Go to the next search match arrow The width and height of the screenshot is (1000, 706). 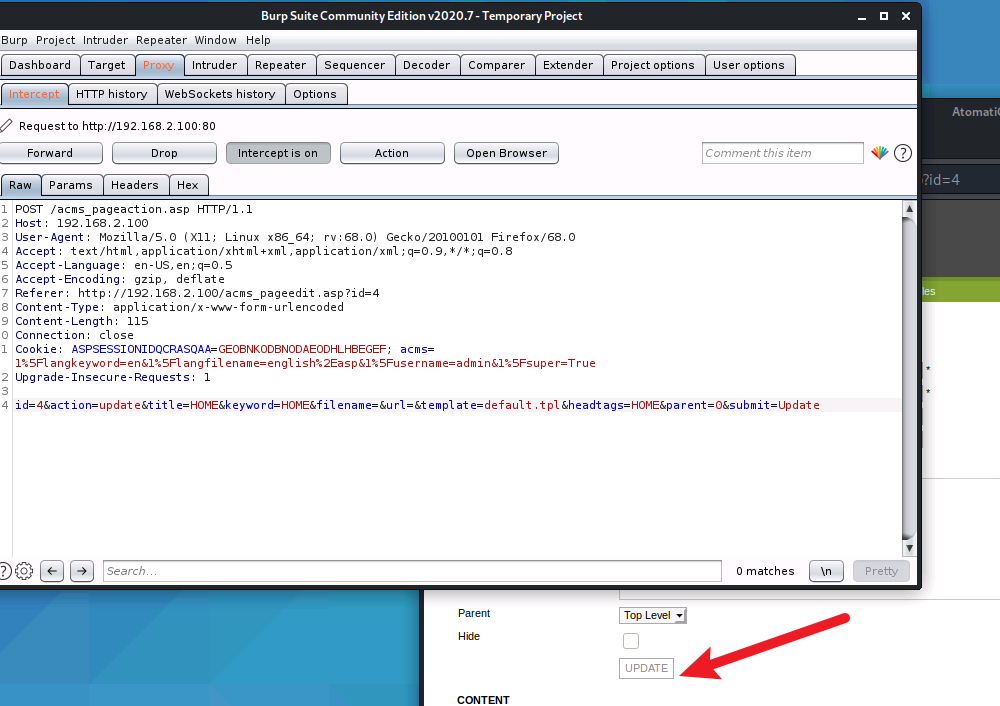pos(82,571)
